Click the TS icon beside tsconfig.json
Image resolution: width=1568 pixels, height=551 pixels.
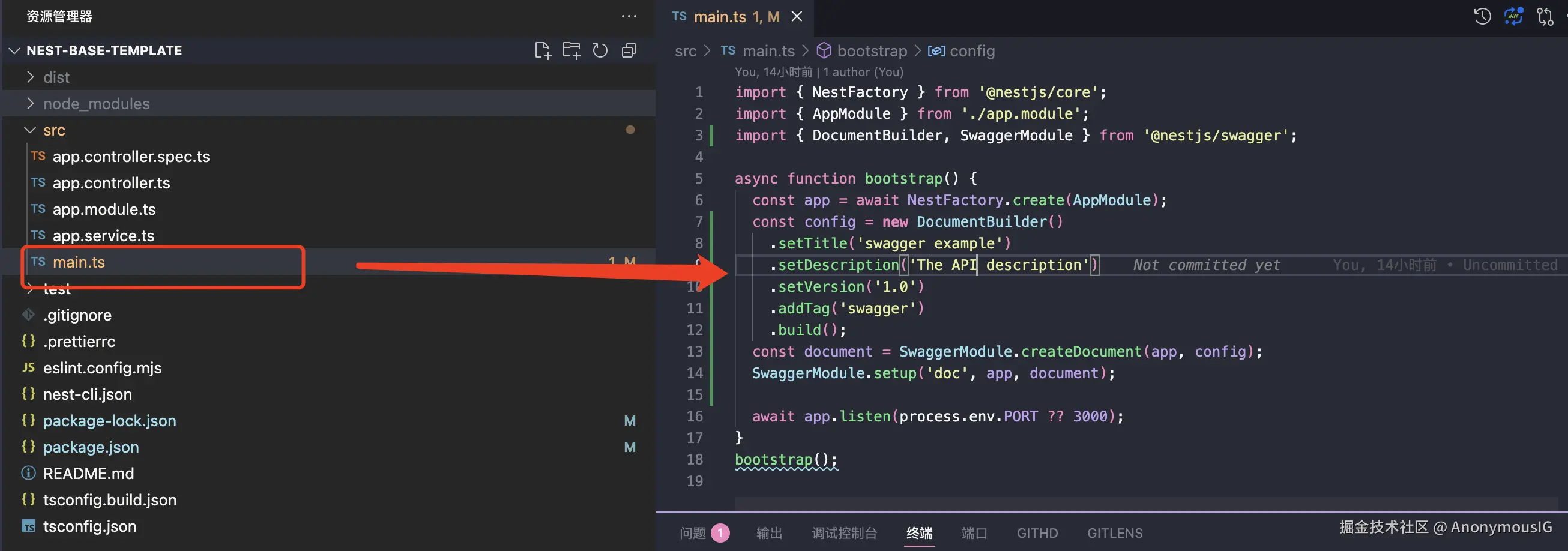coord(29,526)
